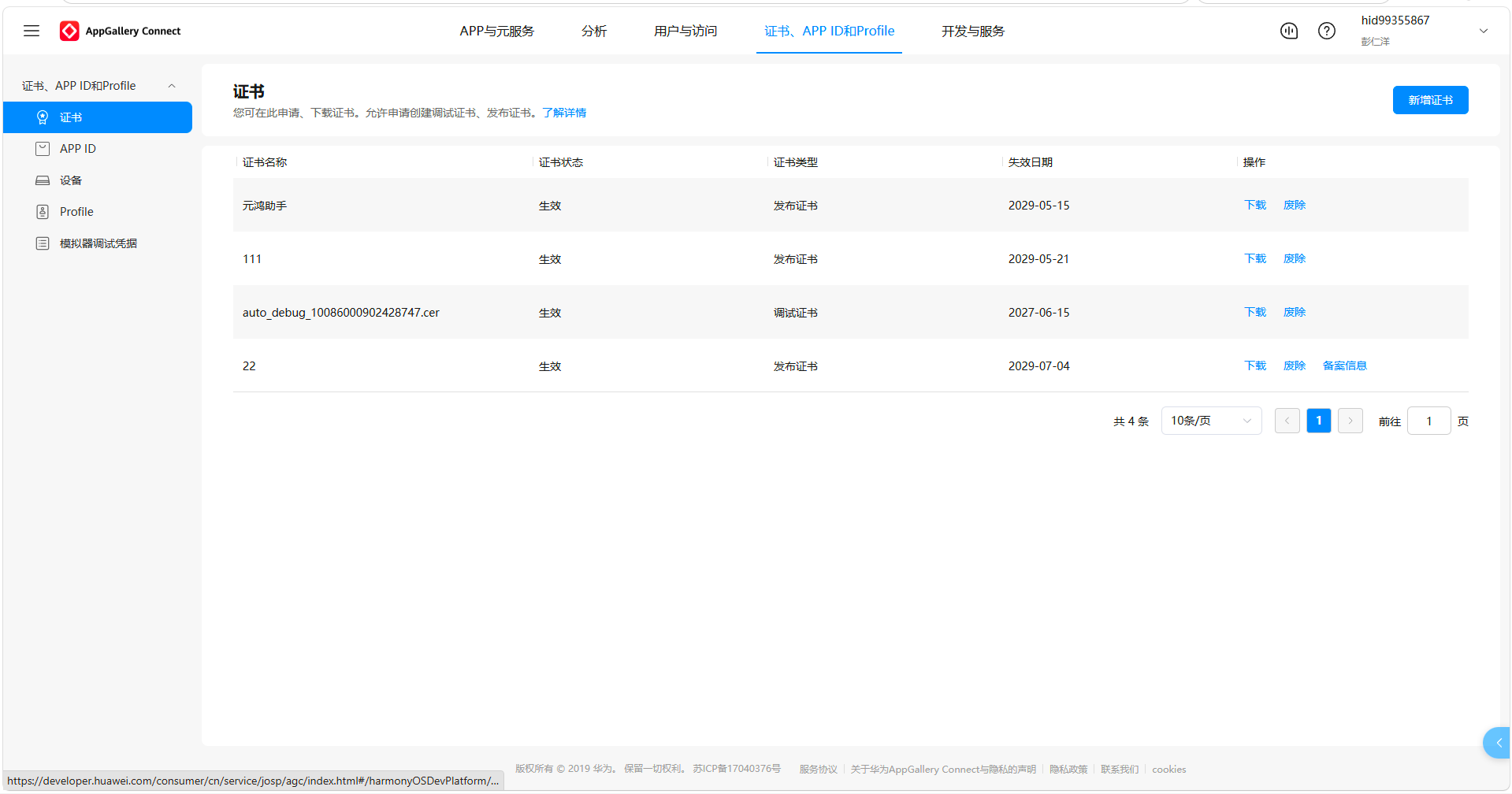Open the hamburger menu icon

point(32,31)
